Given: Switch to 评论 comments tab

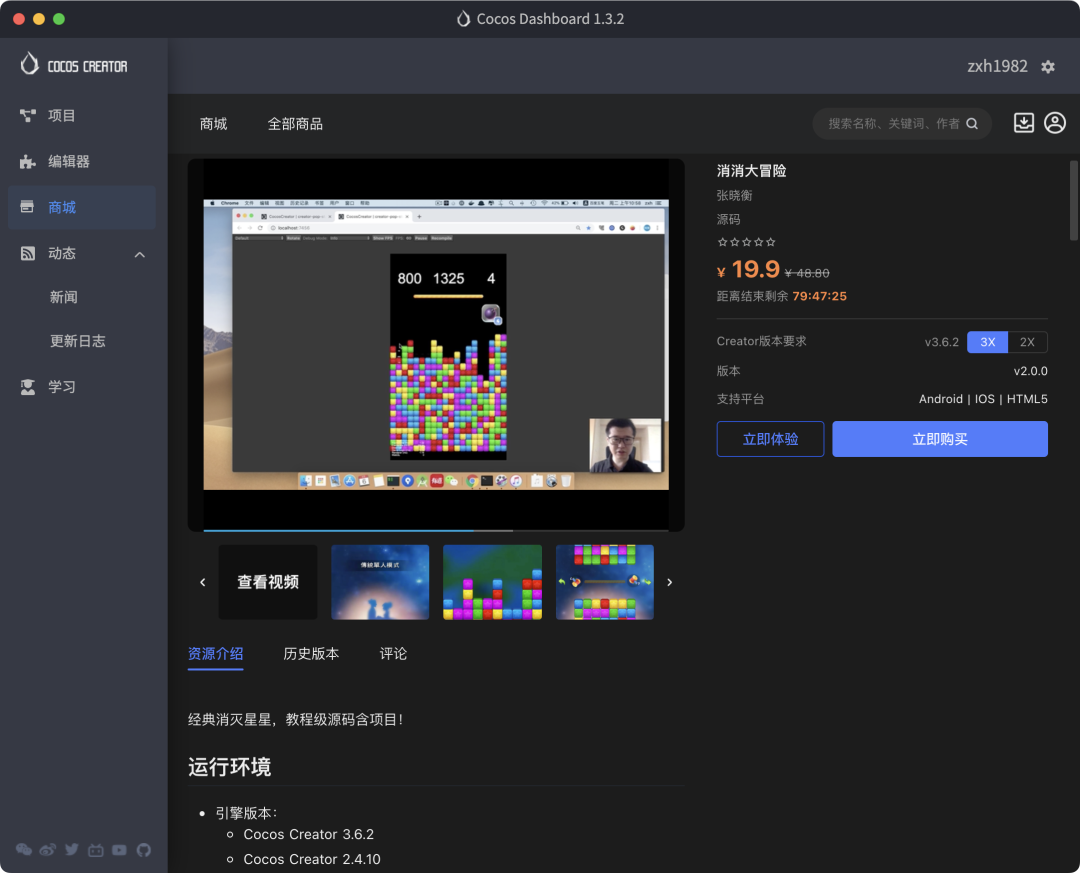Looking at the screenshot, I should coord(393,654).
